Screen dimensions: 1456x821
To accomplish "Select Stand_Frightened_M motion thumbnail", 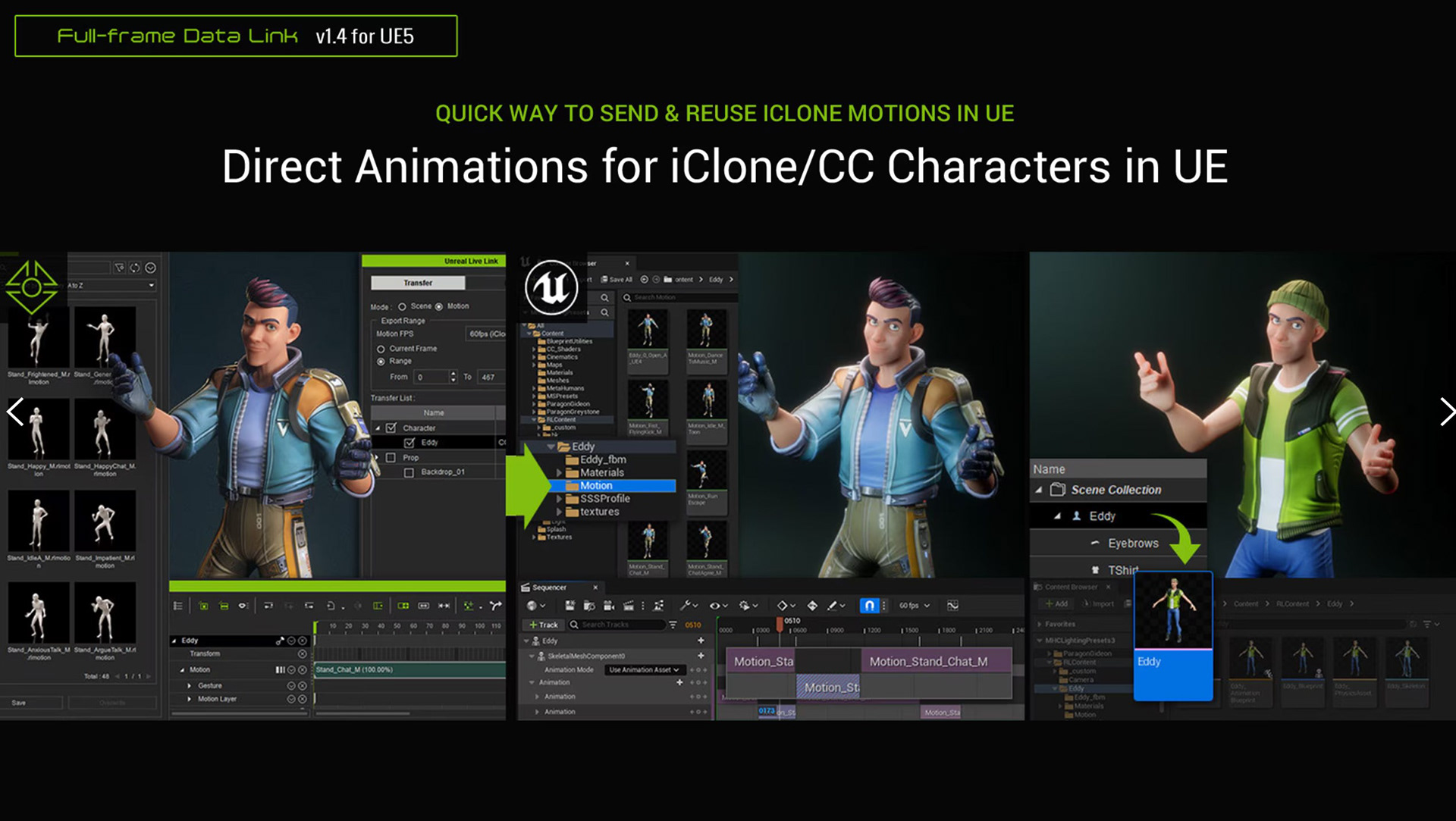I will click(x=38, y=337).
